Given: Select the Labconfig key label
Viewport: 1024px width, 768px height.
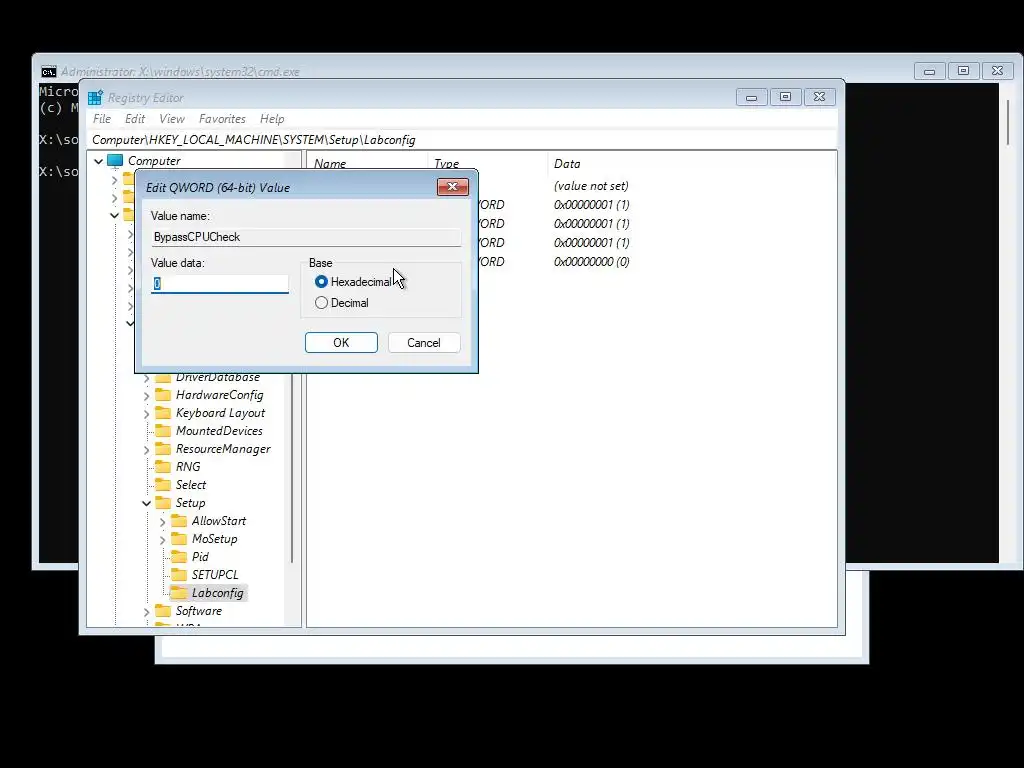Looking at the screenshot, I should tap(217, 593).
